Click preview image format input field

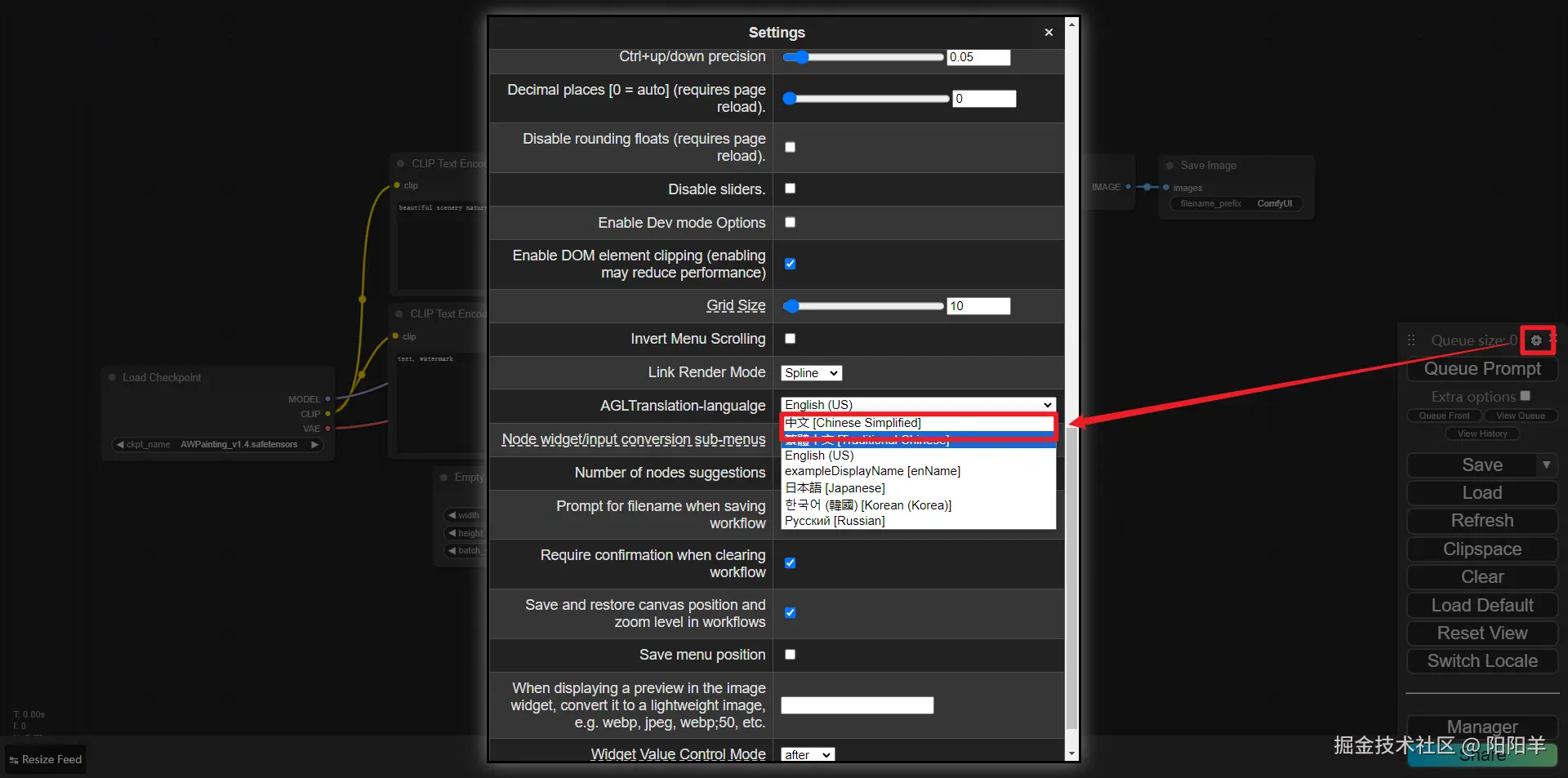(857, 705)
